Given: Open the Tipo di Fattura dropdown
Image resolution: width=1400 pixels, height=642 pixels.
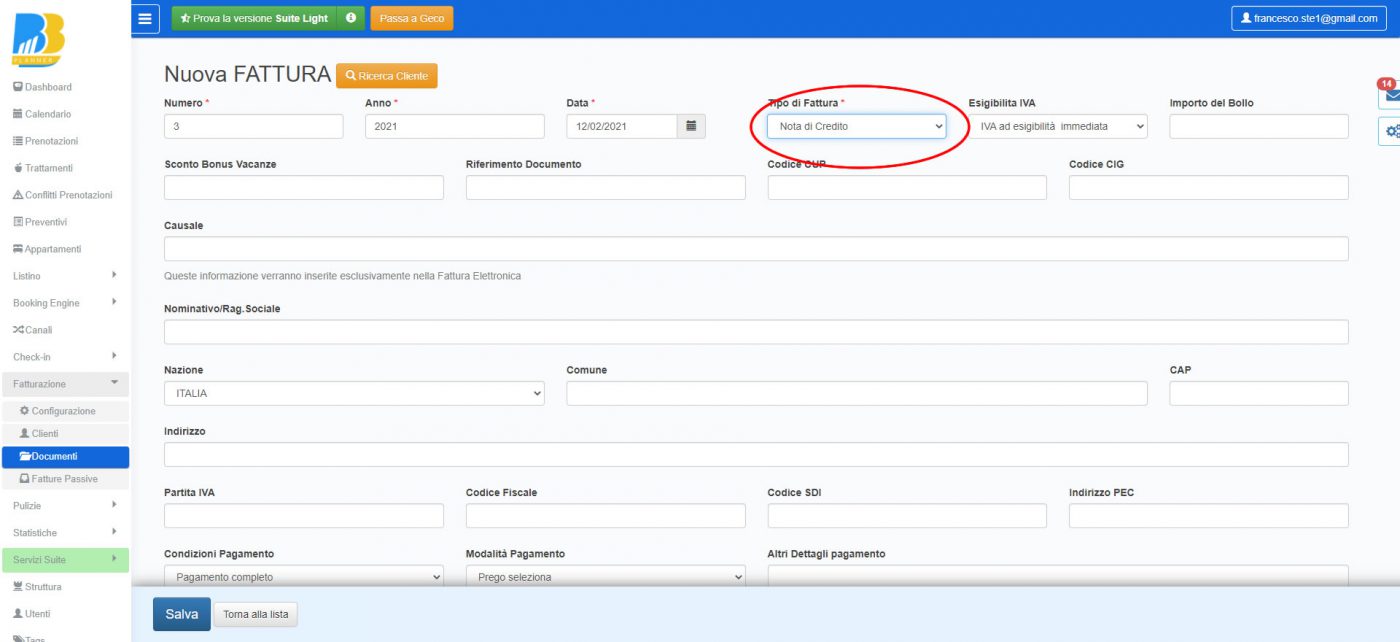Looking at the screenshot, I should click(x=856, y=126).
